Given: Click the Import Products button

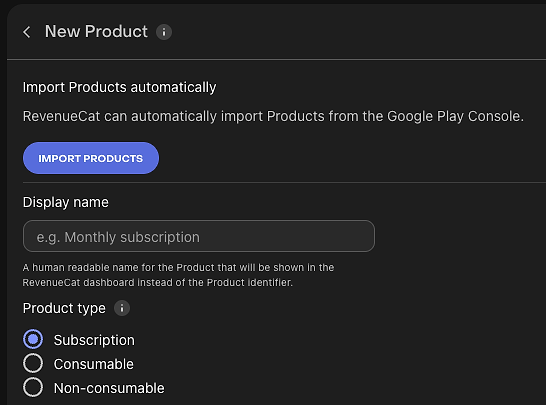Looking at the screenshot, I should pos(91,158).
